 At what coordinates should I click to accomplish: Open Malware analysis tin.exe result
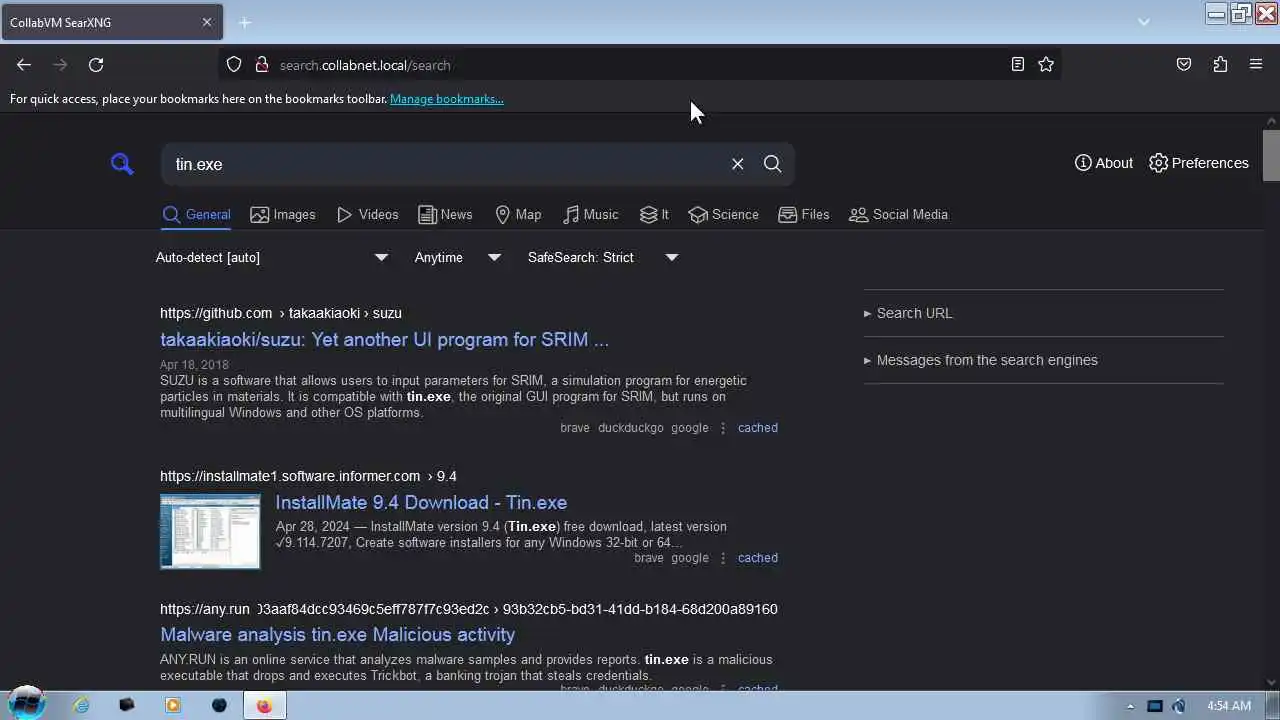337,635
